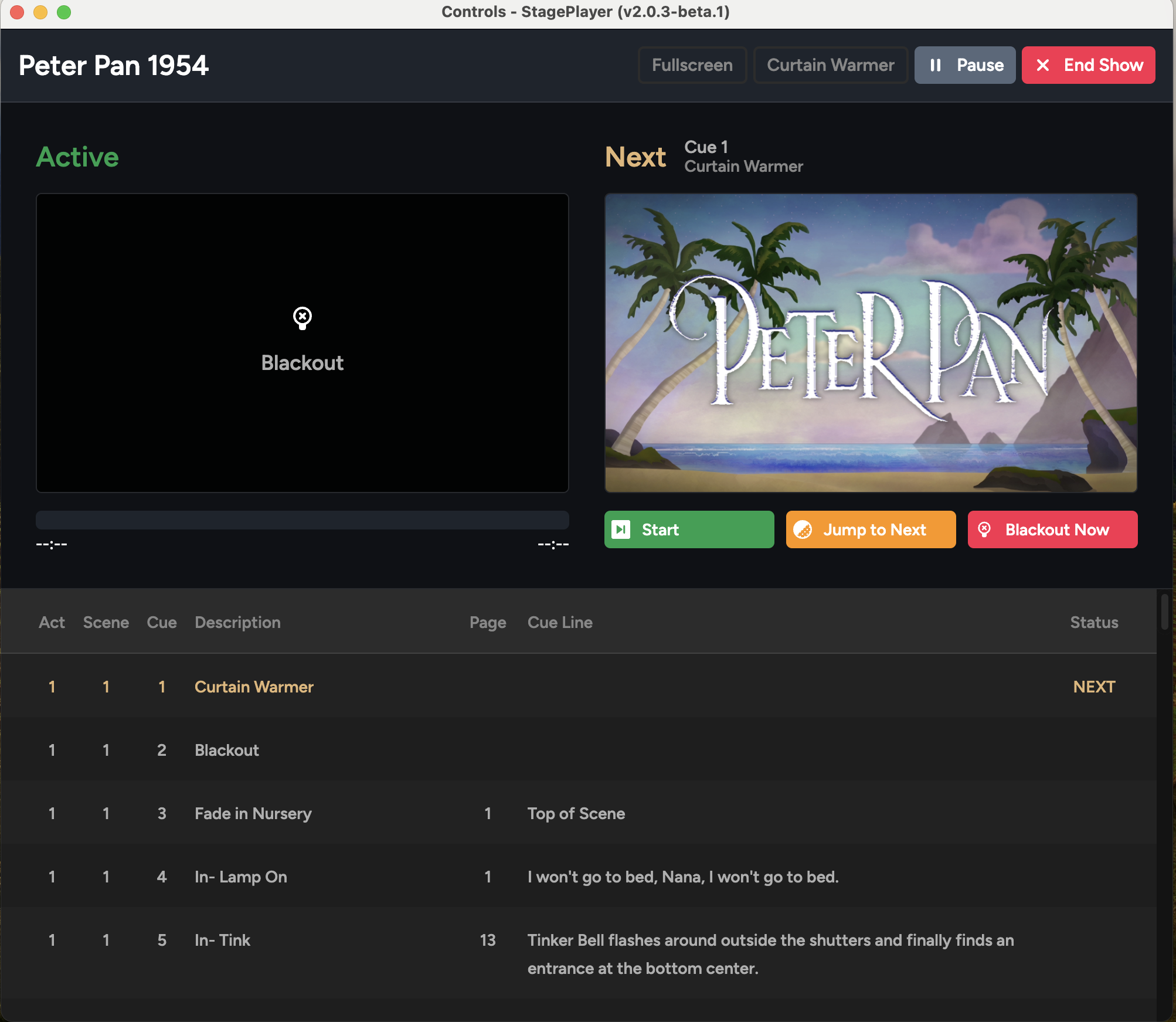The height and width of the screenshot is (1022, 1176).
Task: Click the Curtain Warmer label under Cue 1
Action: 743,166
